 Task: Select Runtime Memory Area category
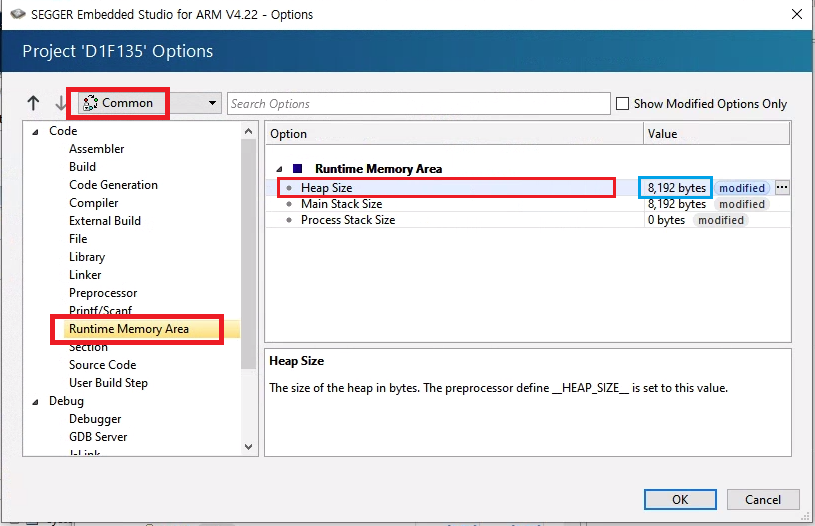tap(129, 329)
